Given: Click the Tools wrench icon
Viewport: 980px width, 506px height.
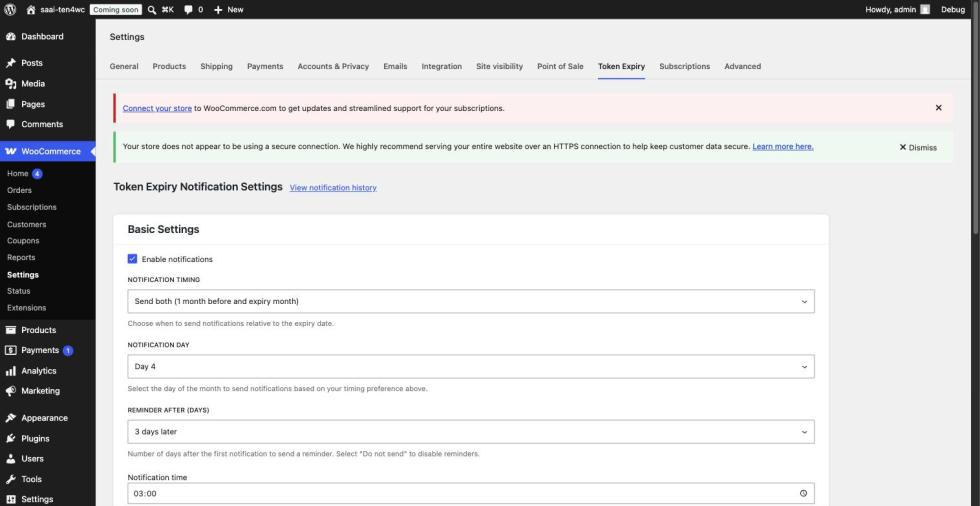Looking at the screenshot, I should pyautogui.click(x=11, y=479).
